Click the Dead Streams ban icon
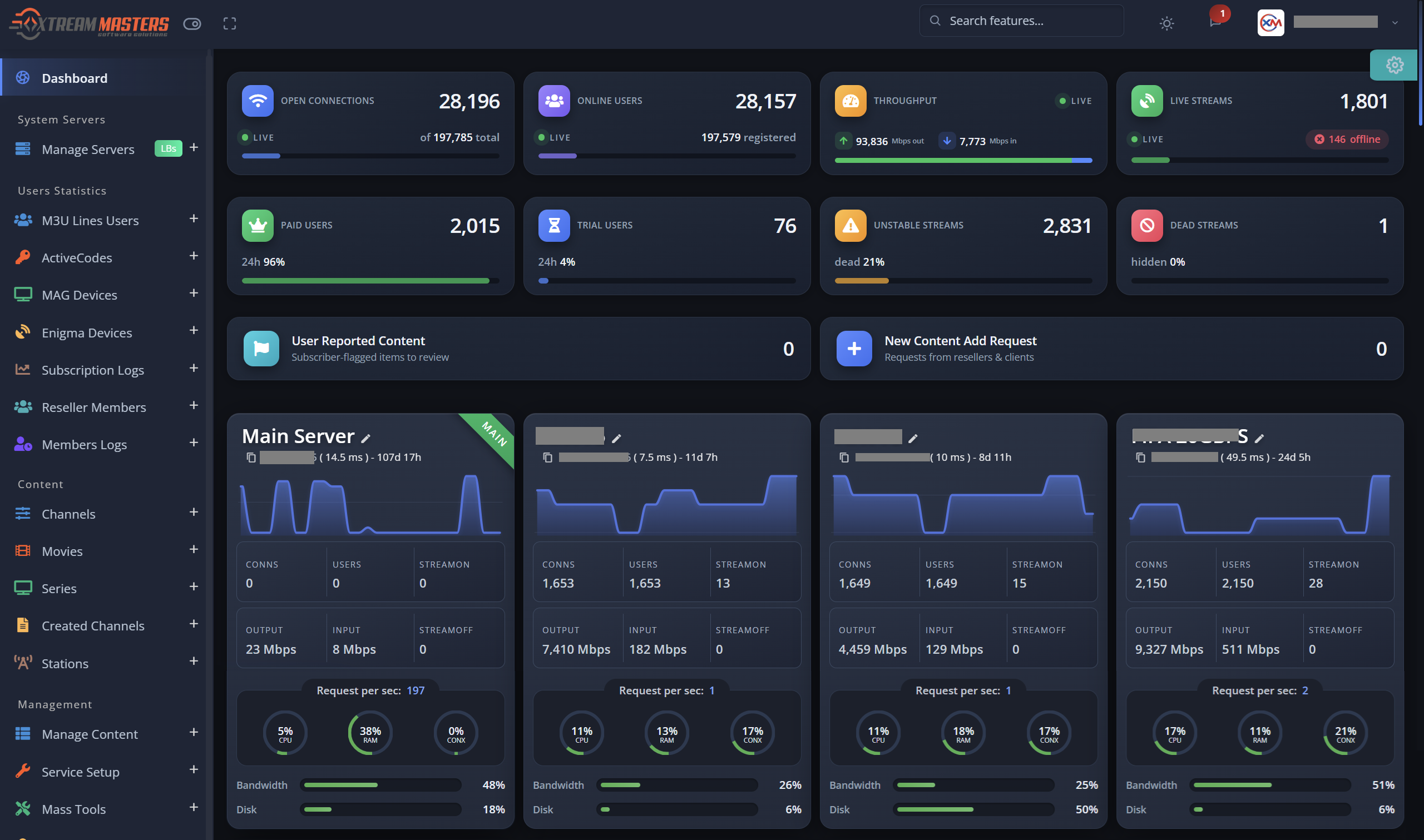This screenshot has height=840, width=1424. 1147,225
